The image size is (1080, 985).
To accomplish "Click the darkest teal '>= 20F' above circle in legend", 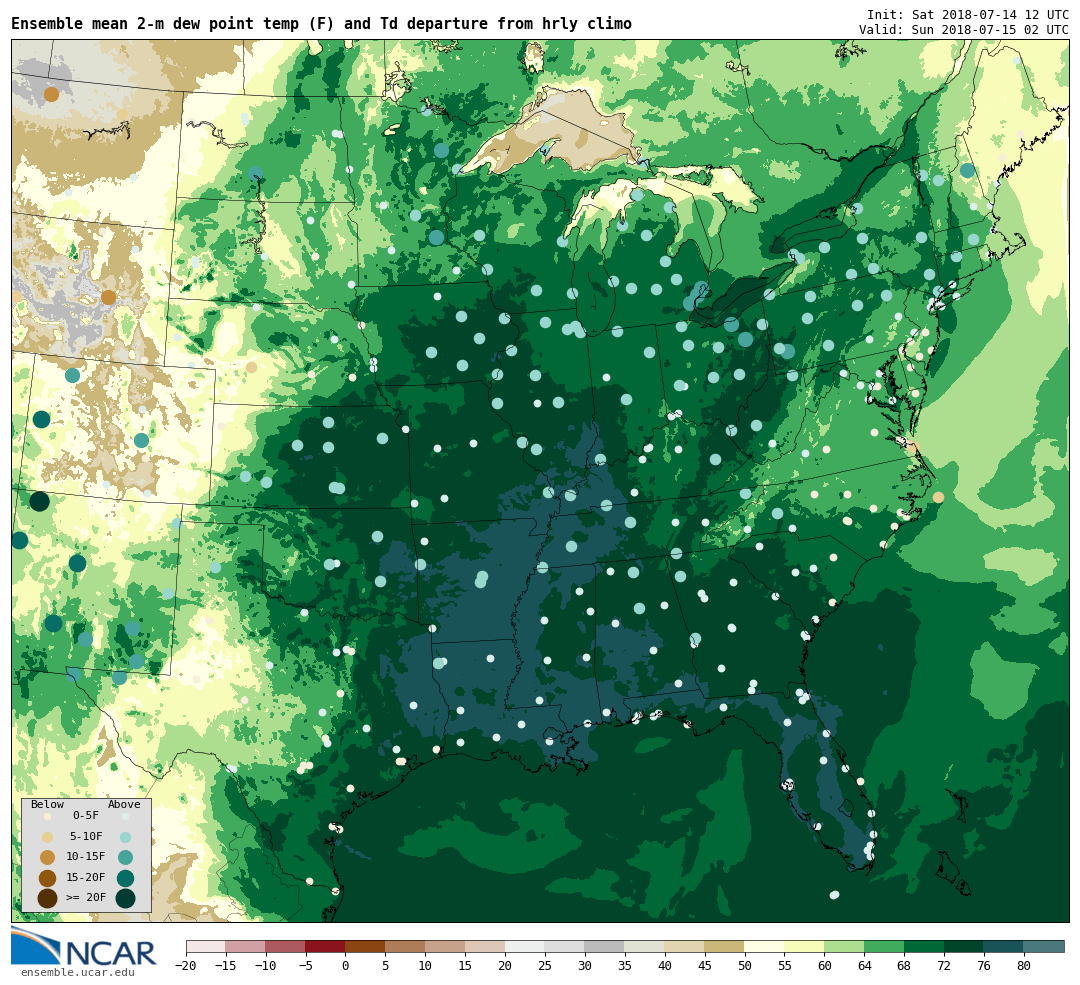I will [125, 898].
